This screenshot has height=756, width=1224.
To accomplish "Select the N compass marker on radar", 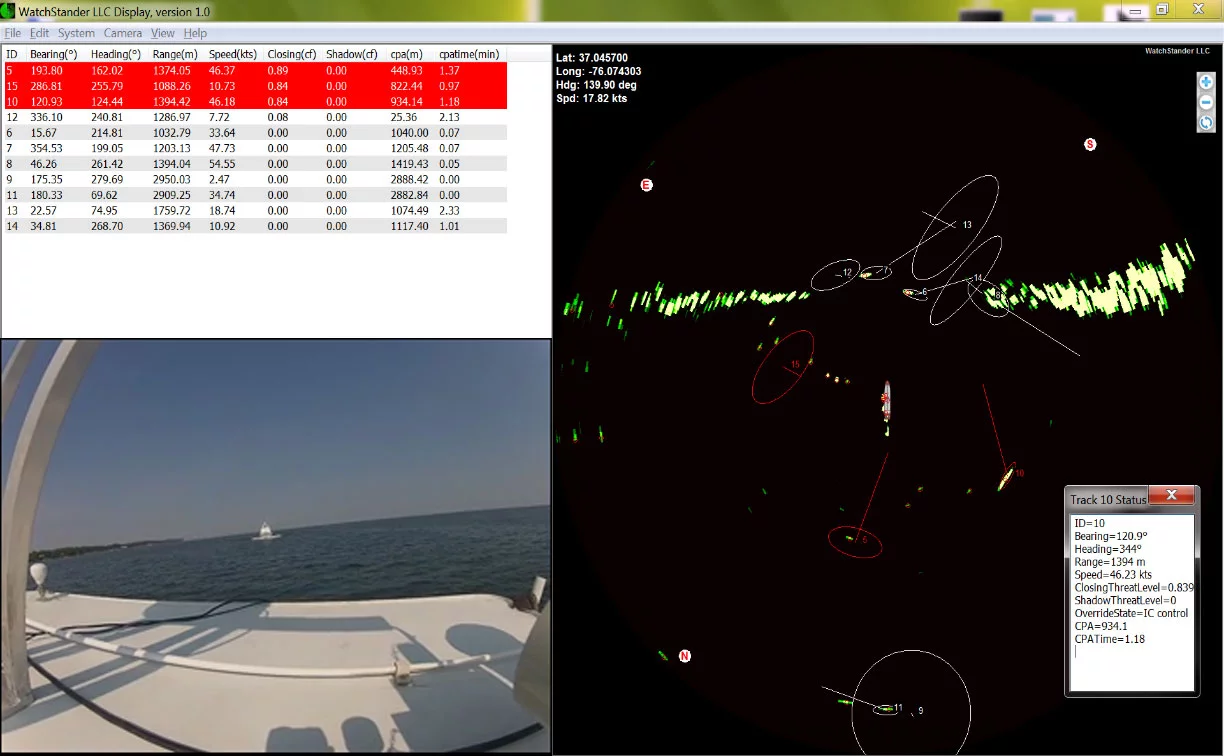I will pos(685,655).
